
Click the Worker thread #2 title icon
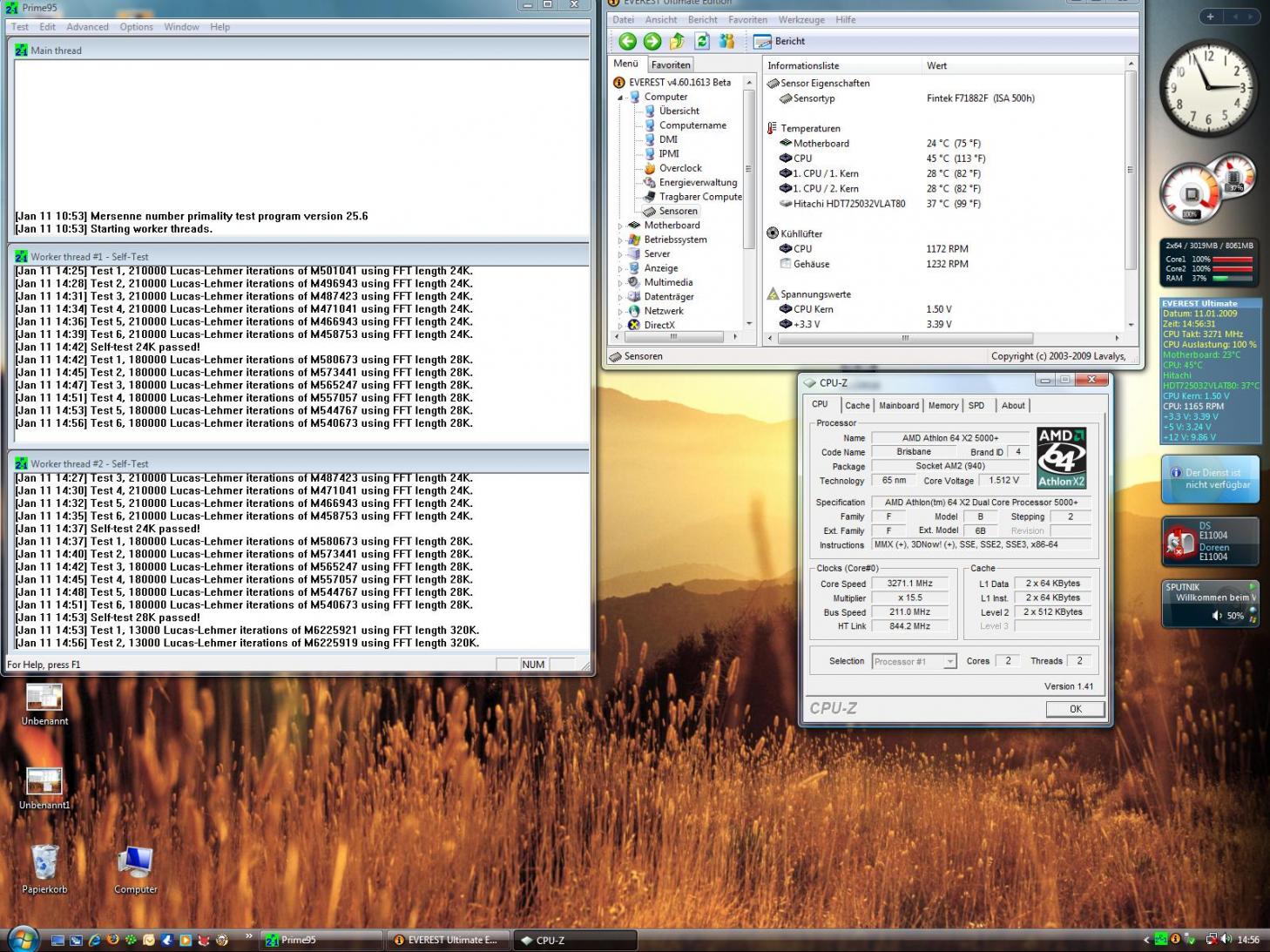tap(21, 463)
